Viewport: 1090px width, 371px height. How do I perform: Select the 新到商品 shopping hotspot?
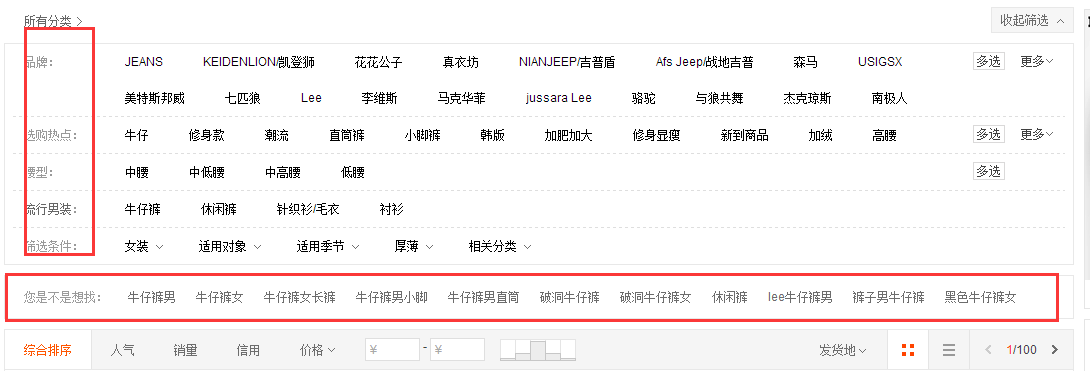coord(745,135)
